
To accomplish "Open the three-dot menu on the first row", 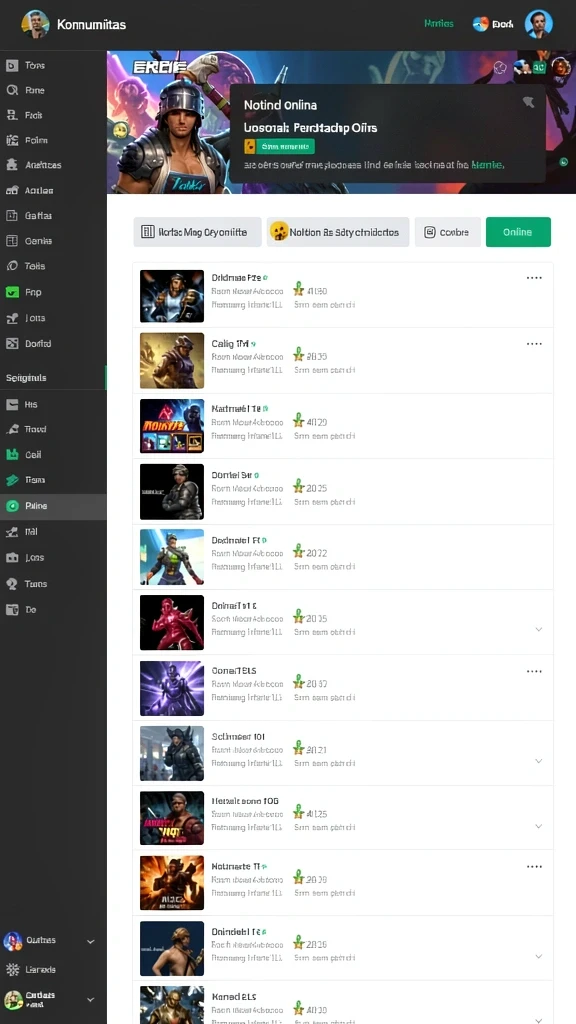I will (534, 278).
